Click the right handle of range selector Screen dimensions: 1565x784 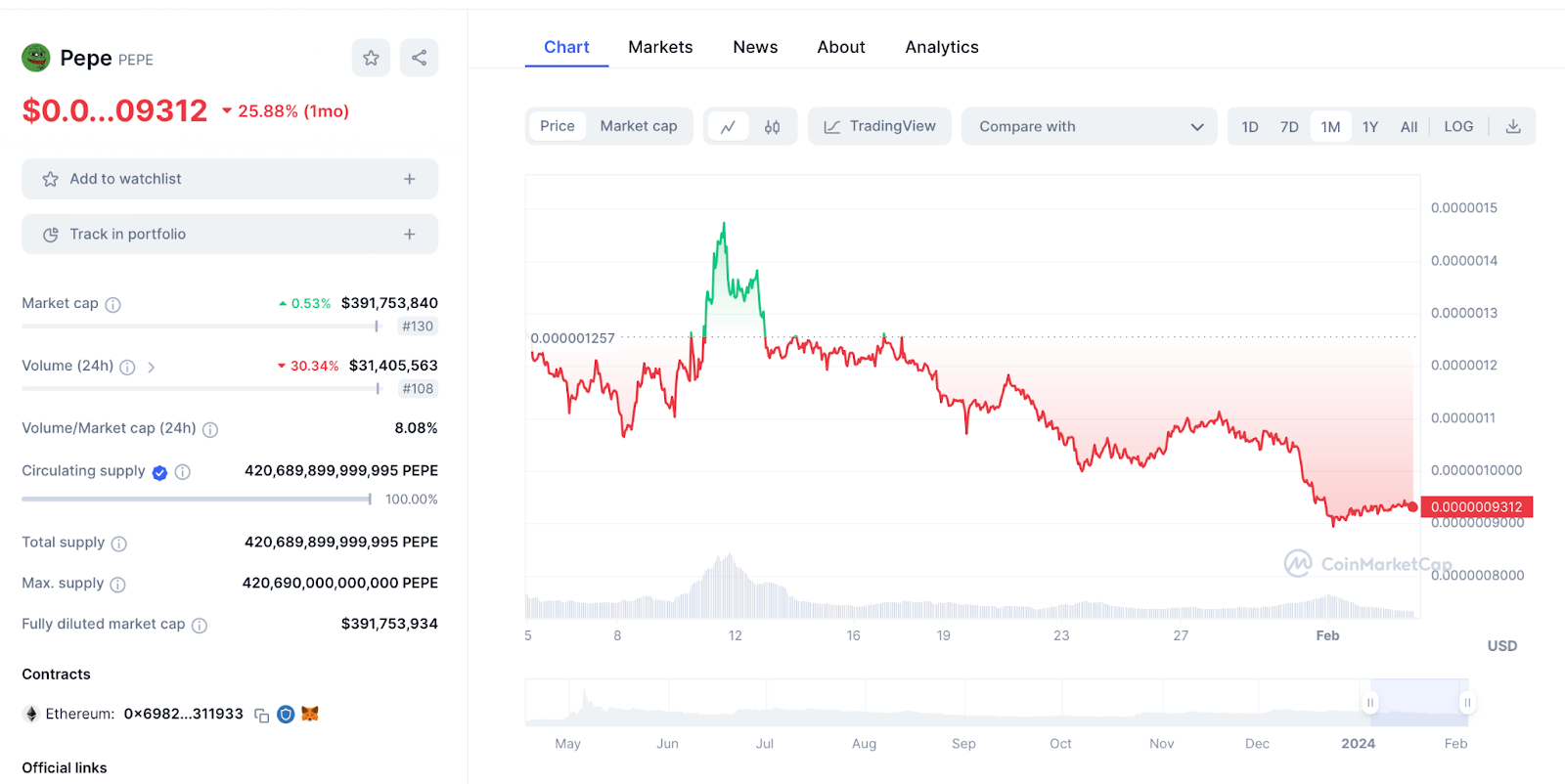coord(1467,702)
